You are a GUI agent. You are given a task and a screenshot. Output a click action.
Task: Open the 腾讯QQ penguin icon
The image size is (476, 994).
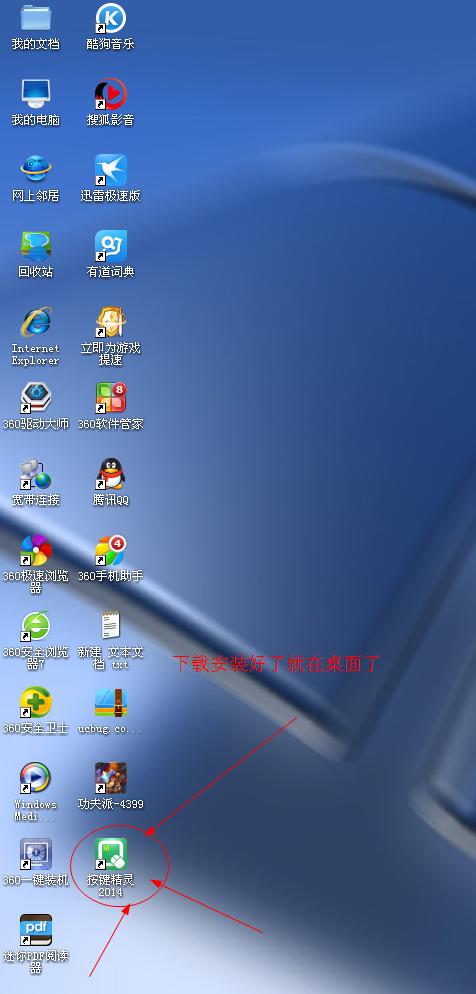[111, 474]
